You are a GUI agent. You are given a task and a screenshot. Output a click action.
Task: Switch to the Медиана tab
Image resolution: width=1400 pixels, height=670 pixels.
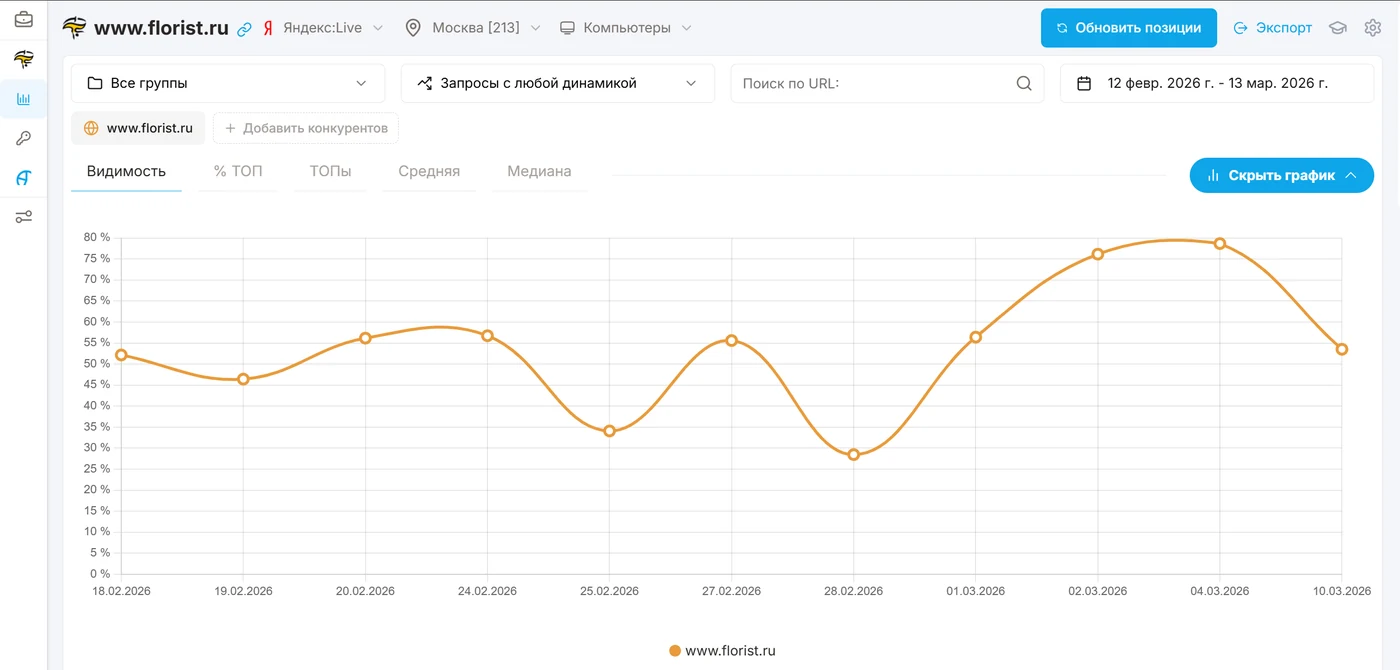coord(539,172)
